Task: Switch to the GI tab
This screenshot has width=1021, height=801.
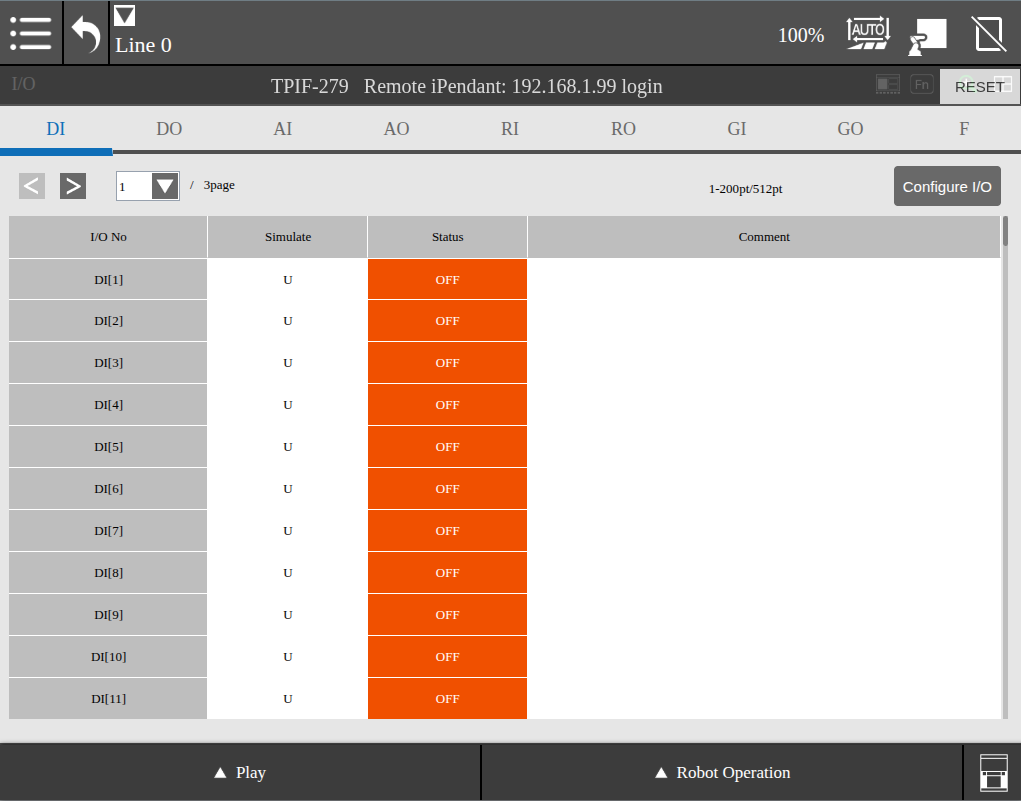Action: tap(737, 129)
